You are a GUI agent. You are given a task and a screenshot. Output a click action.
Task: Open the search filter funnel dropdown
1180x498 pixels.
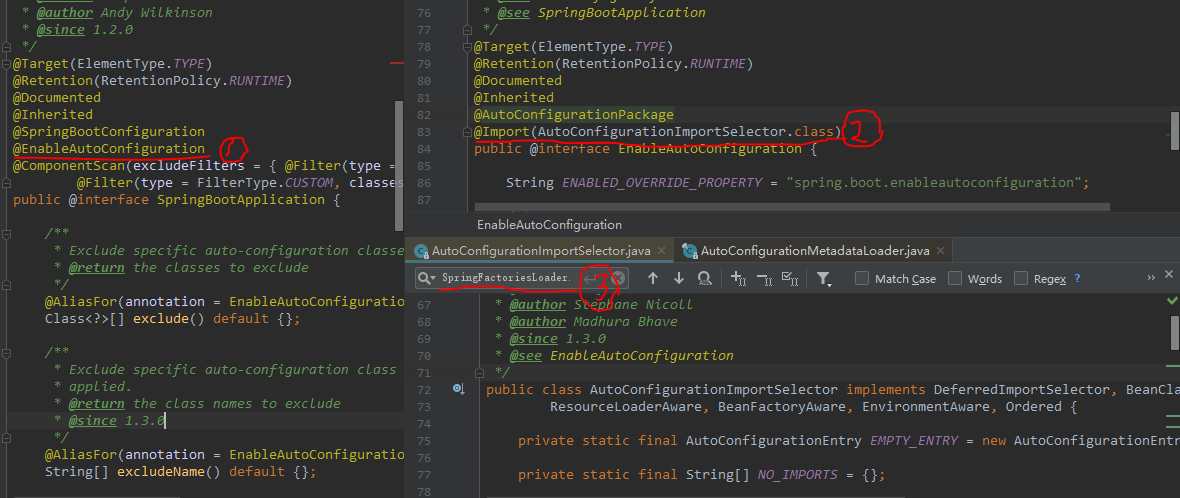(x=825, y=279)
